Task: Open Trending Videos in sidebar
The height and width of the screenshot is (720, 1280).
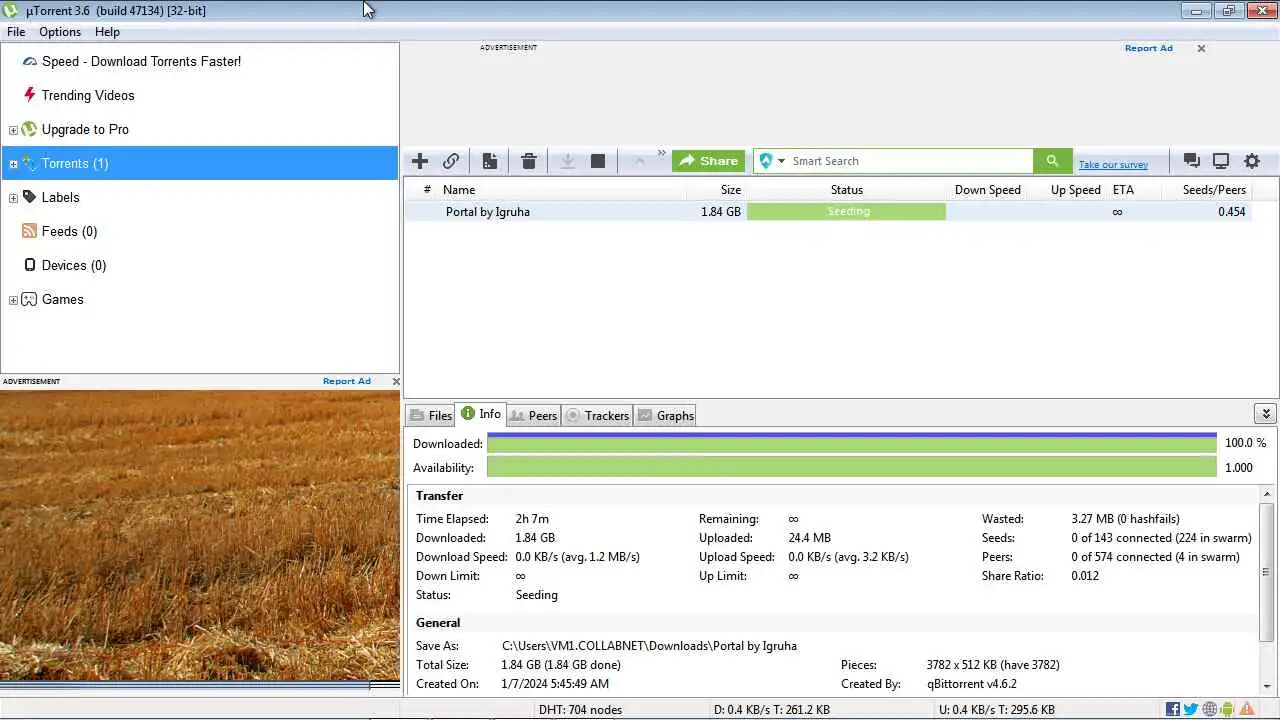Action: 88,95
